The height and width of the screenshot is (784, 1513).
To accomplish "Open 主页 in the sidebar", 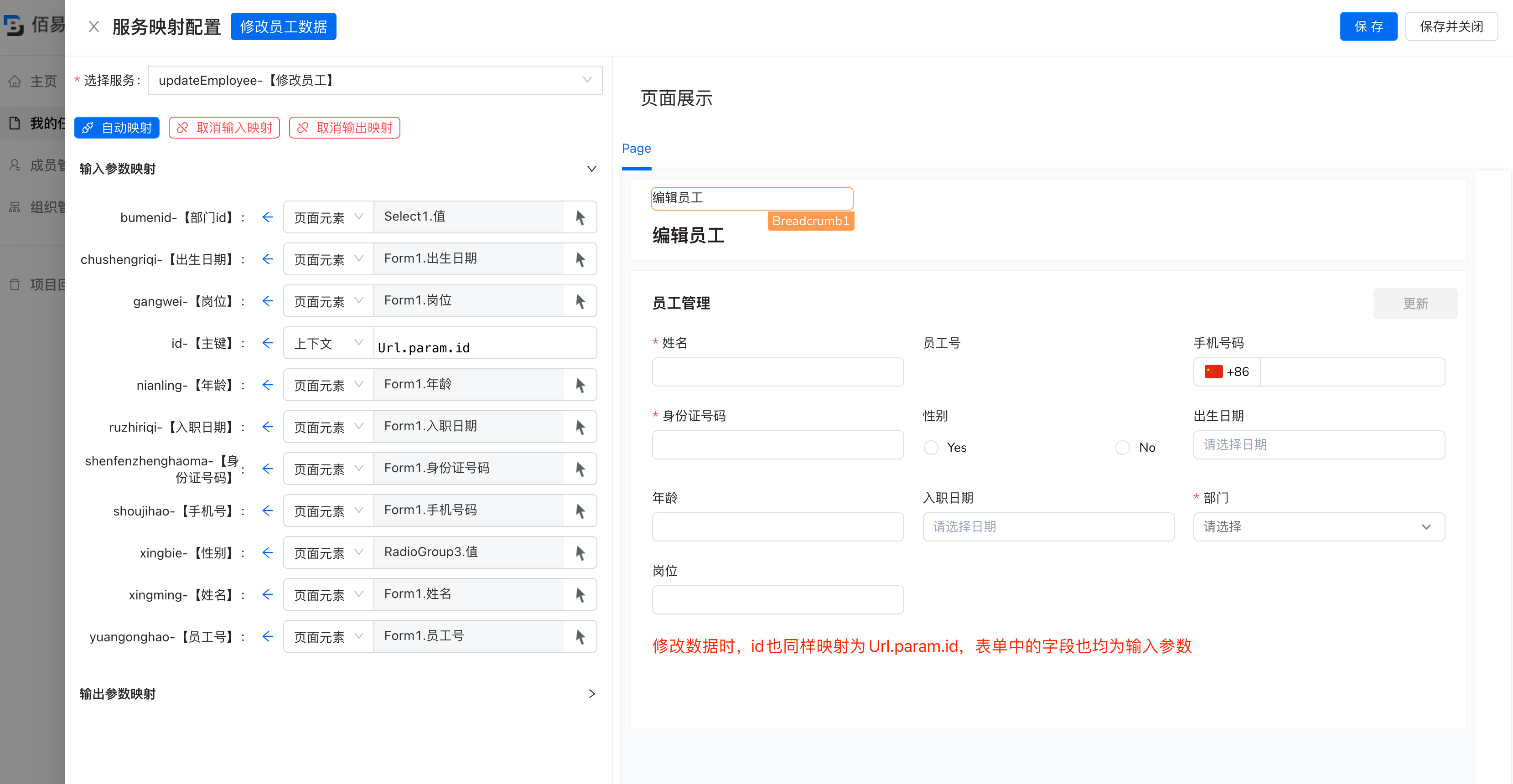I will tap(33, 81).
